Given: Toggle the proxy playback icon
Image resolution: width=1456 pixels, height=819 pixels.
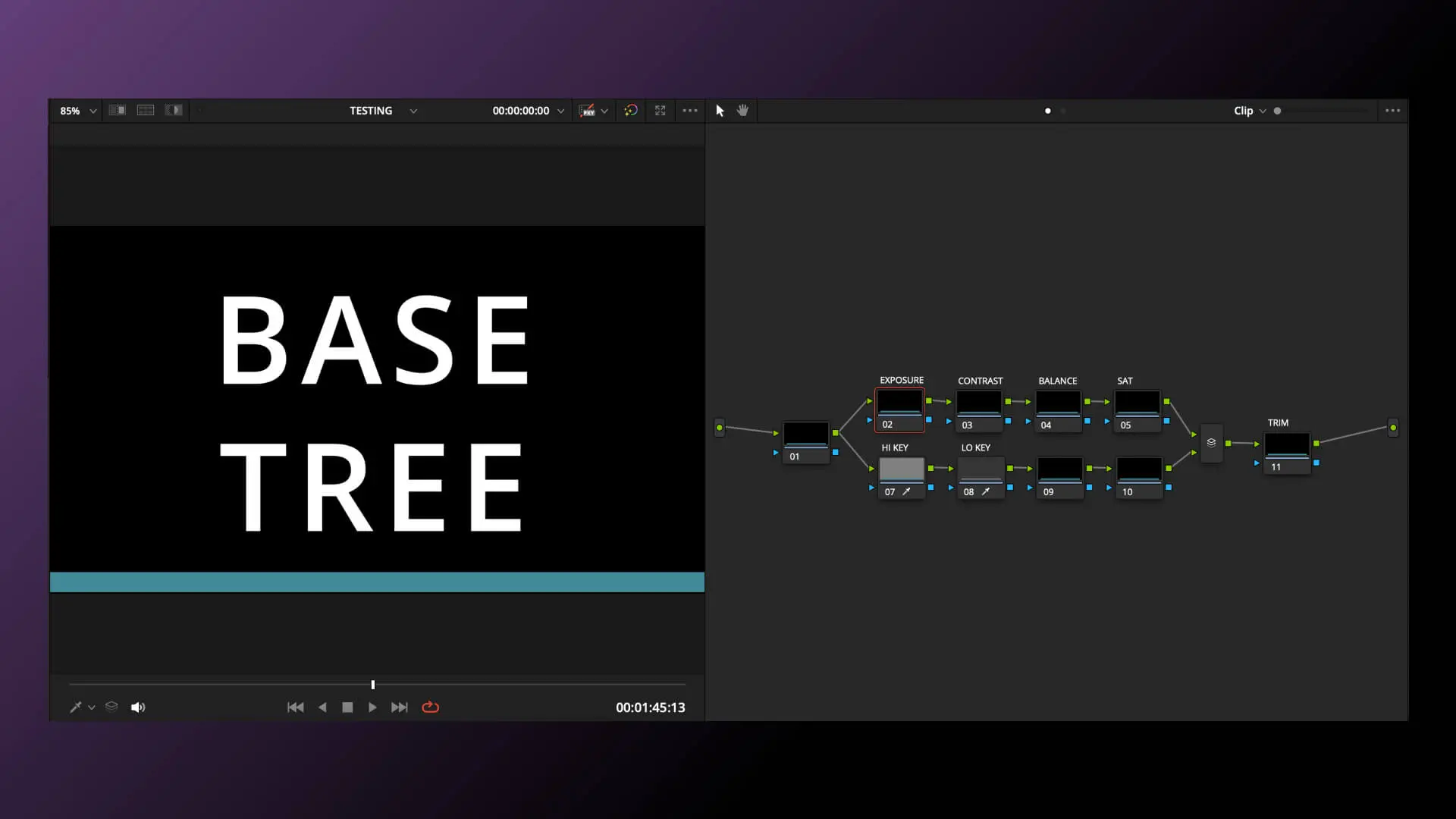Looking at the screenshot, I should [587, 111].
